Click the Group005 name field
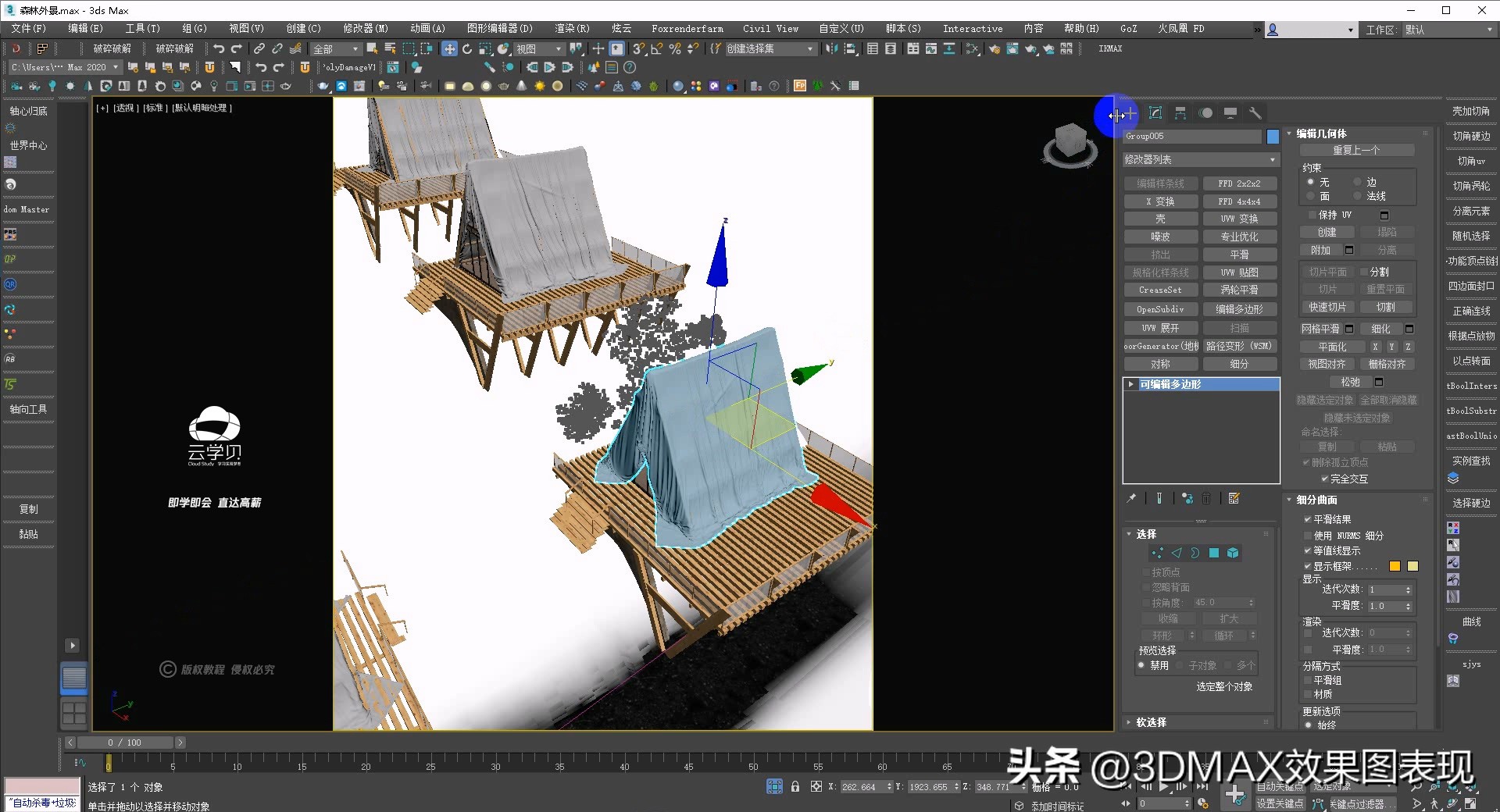This screenshot has width=1500, height=812. [x=1191, y=136]
